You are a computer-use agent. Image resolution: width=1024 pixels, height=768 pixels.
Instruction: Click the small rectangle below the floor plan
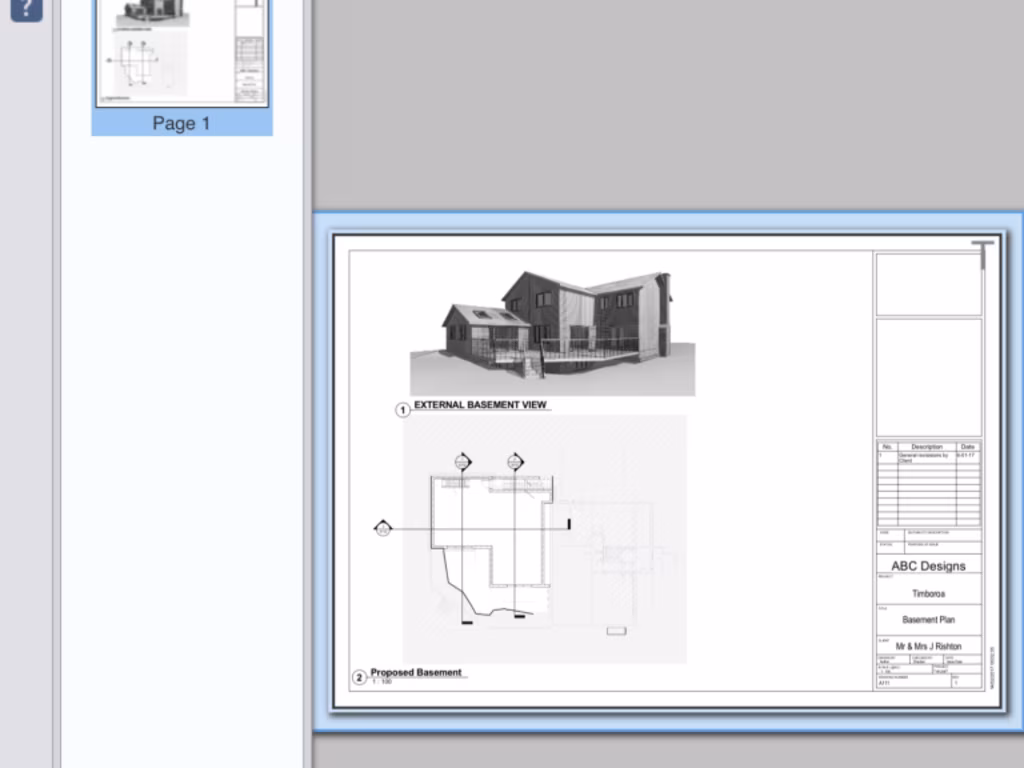[x=616, y=631]
